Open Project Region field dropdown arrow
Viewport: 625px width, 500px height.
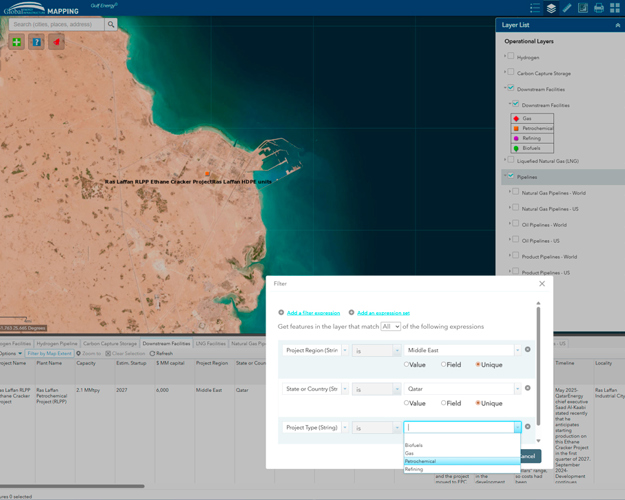[345, 350]
